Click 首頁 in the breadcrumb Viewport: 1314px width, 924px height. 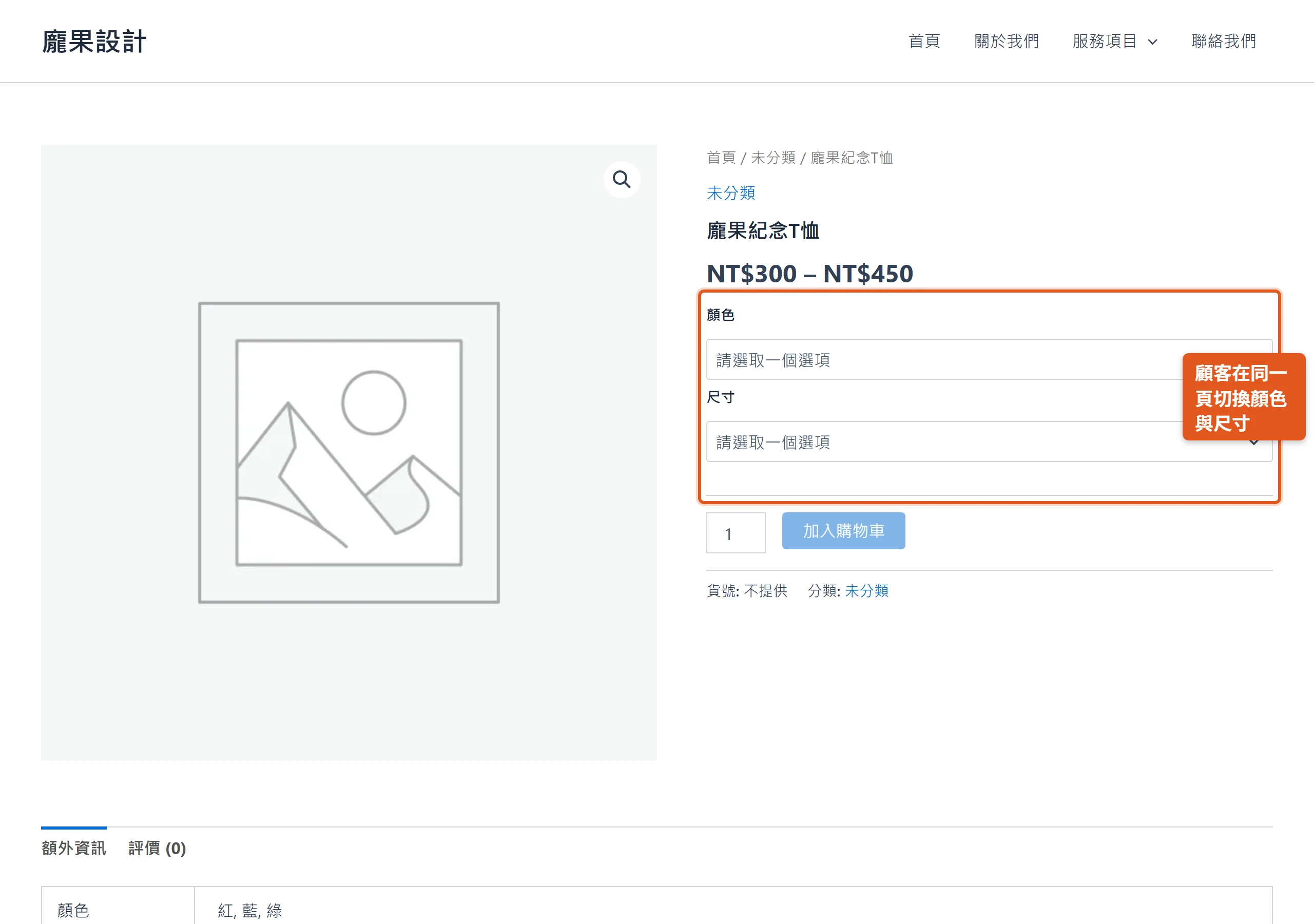(721, 158)
